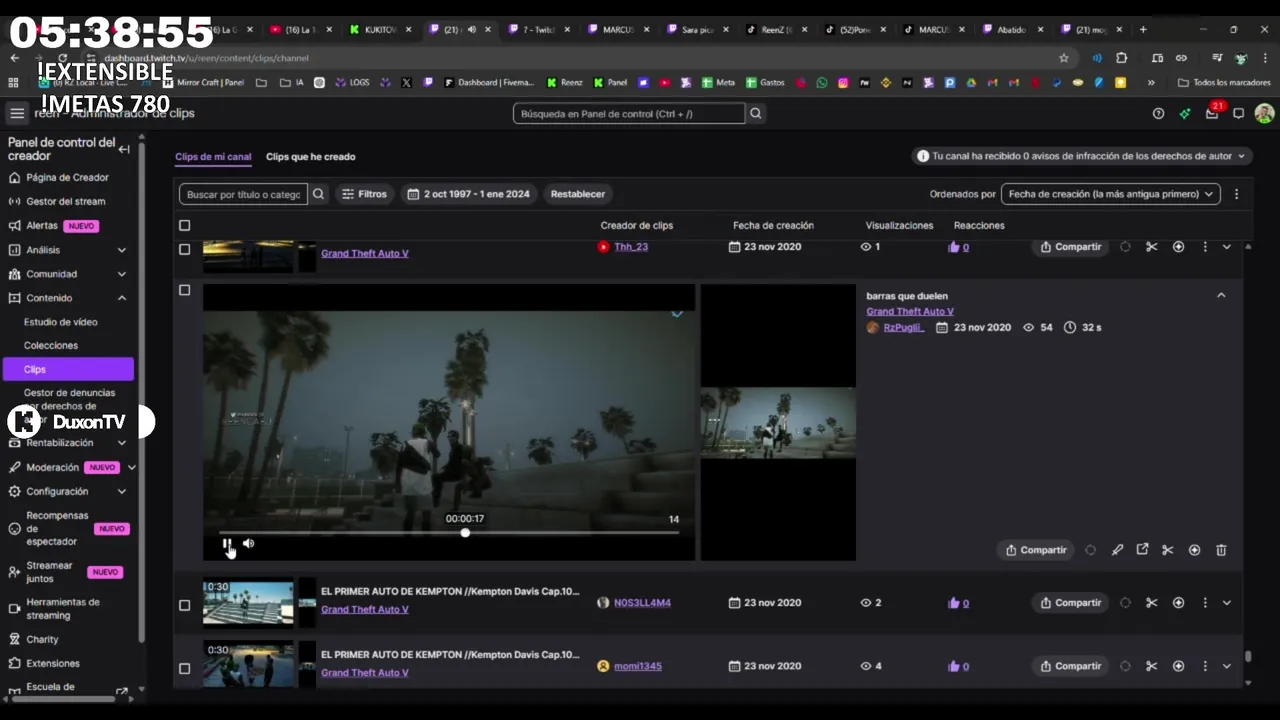The width and height of the screenshot is (1280, 720).
Task: Seek using the clip playback progress handle
Action: 465,533
